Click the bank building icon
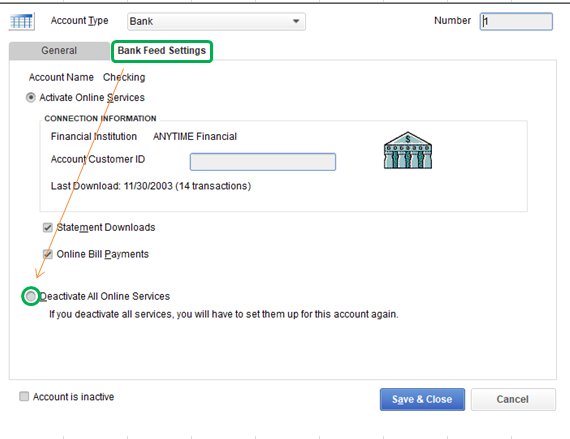The width and height of the screenshot is (570, 439). [x=408, y=150]
